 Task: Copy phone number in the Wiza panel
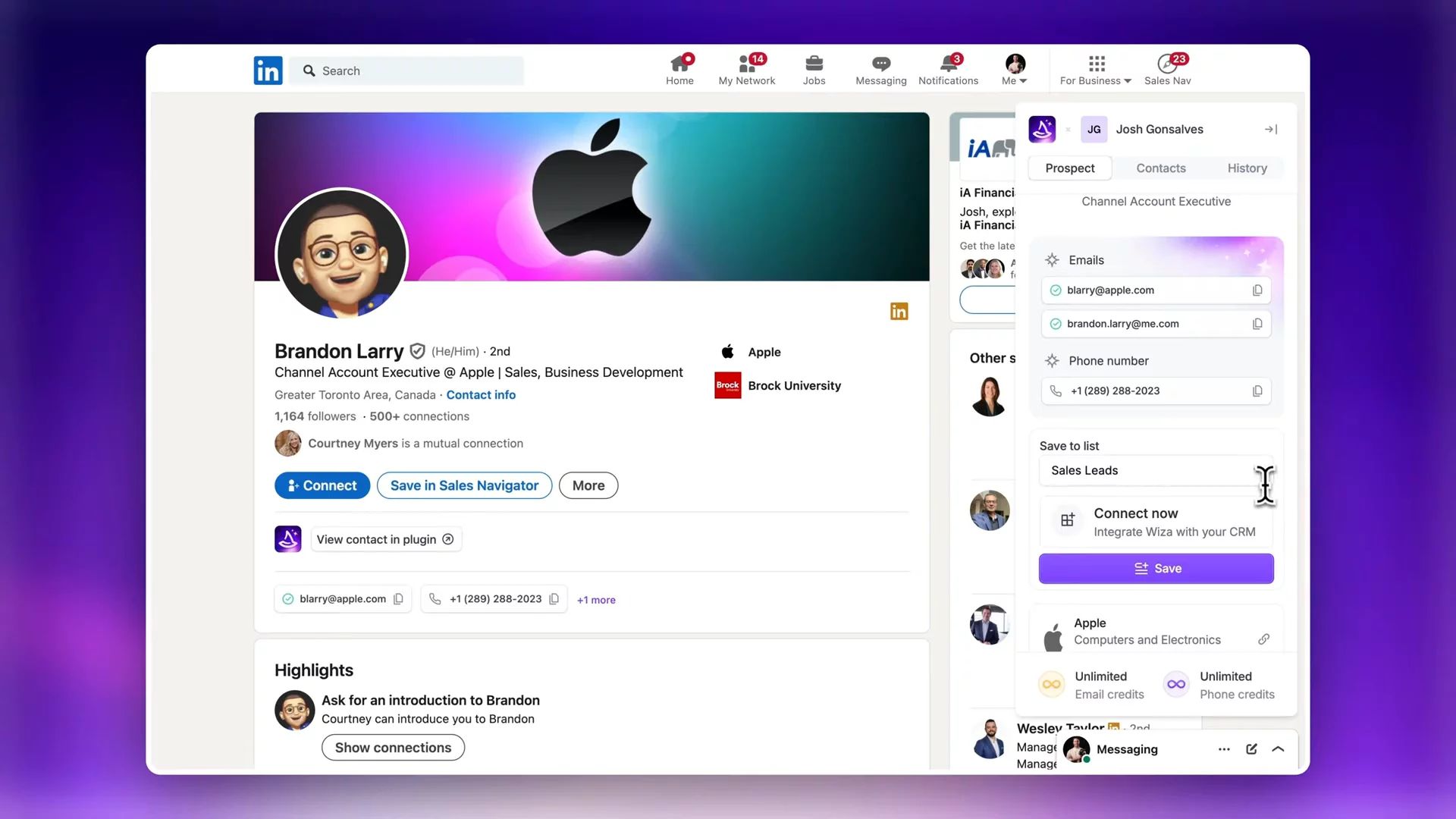tap(1257, 391)
